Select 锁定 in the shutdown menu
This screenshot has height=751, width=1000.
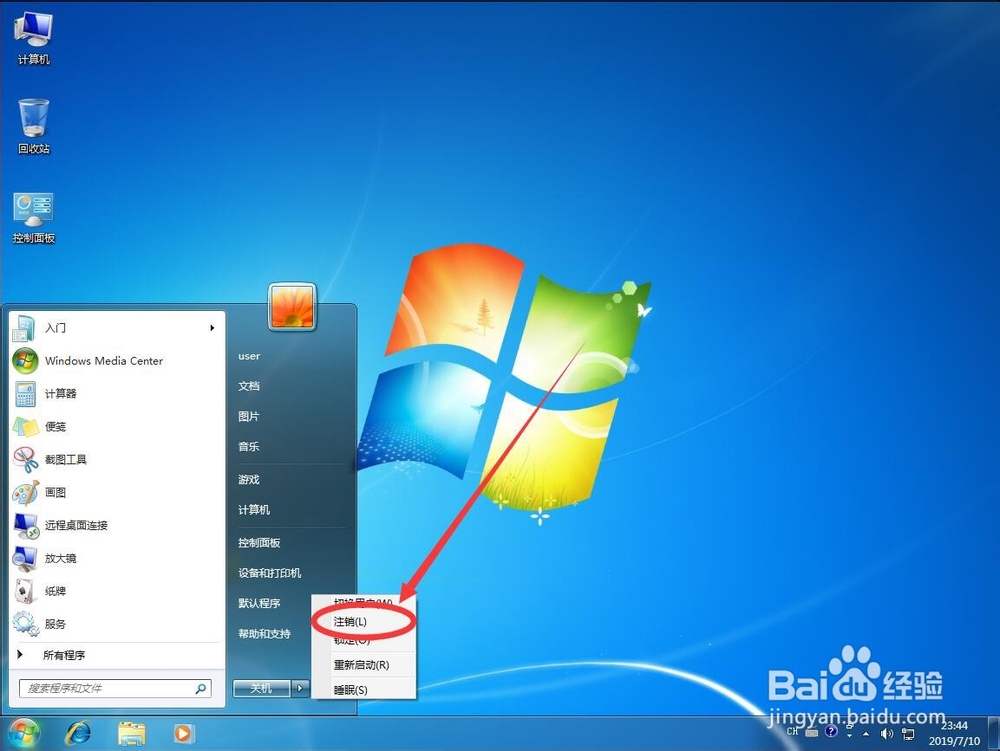click(364, 640)
